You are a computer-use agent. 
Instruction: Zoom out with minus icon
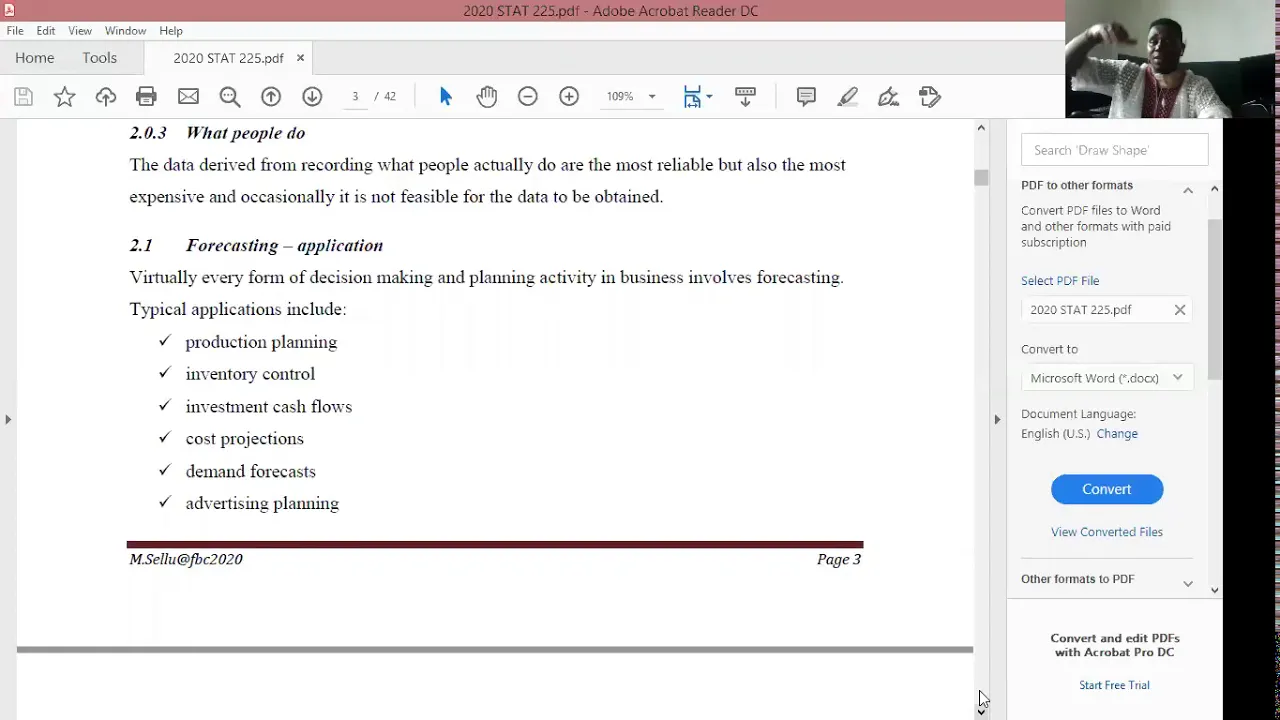tap(528, 97)
